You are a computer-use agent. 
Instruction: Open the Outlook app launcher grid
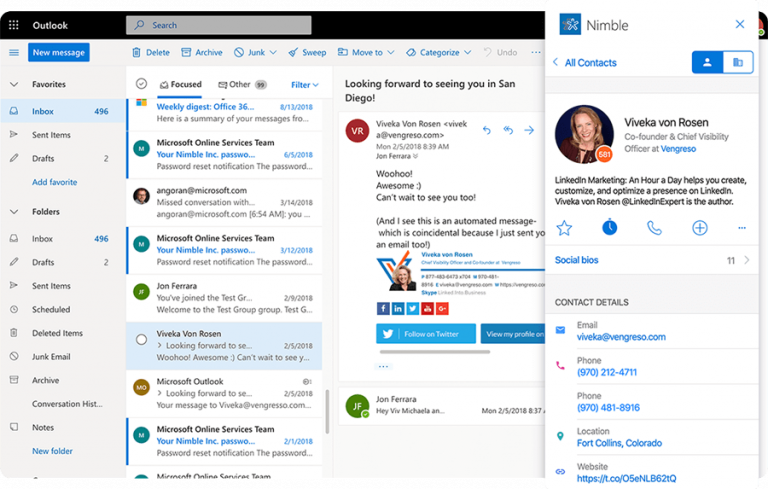(x=14, y=25)
